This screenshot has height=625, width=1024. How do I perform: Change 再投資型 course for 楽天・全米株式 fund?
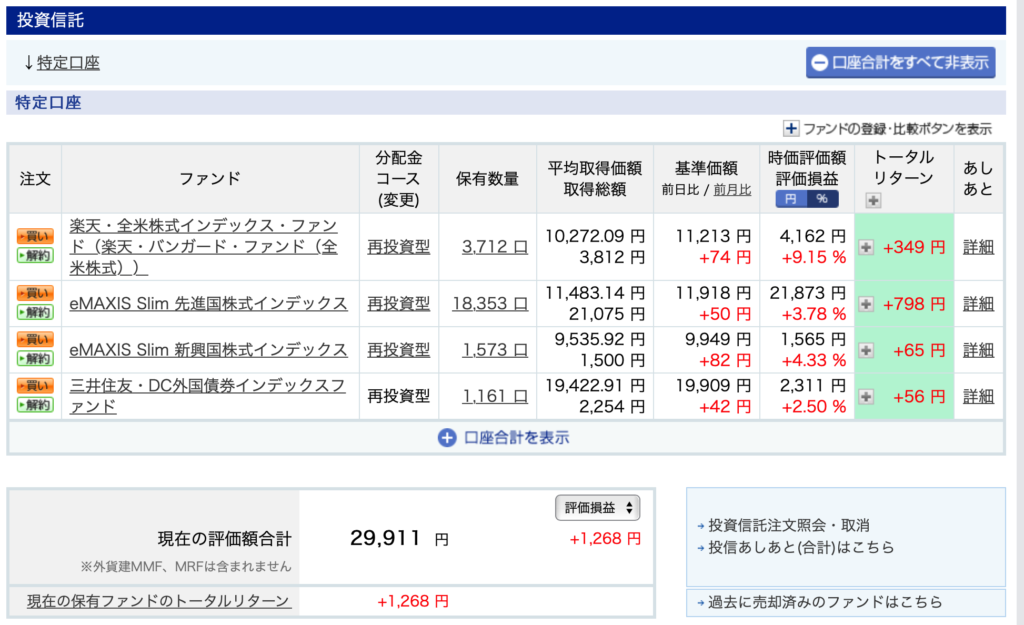pos(398,247)
